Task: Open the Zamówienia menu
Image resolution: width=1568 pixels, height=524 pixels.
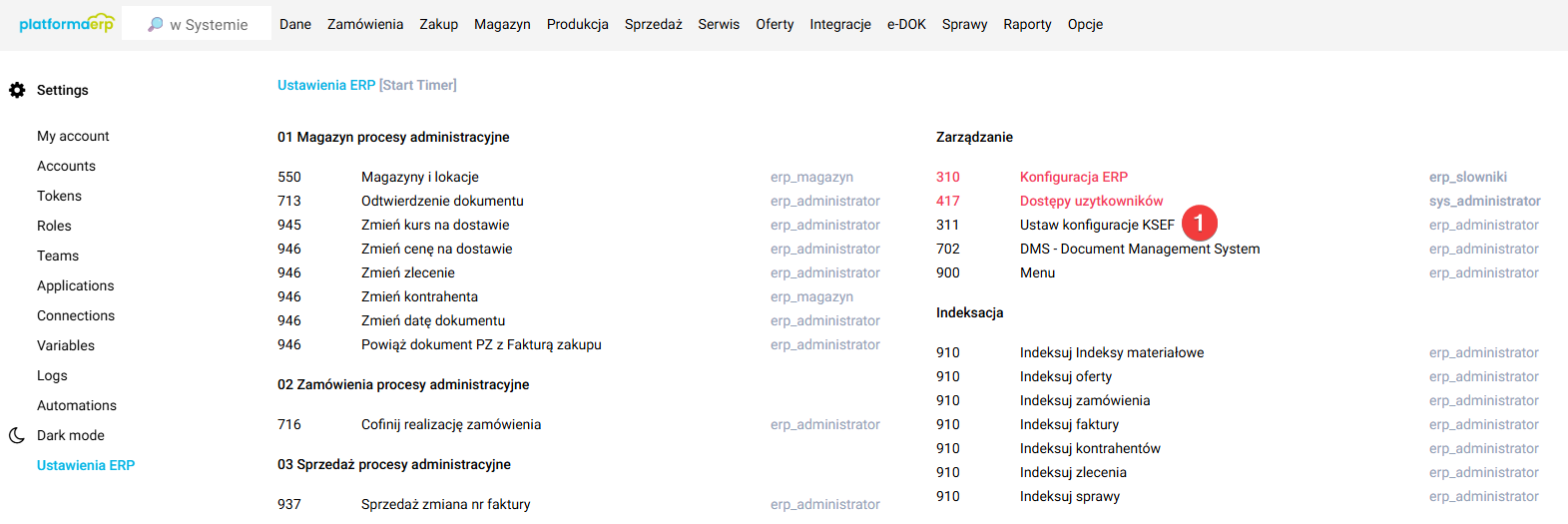Action: point(365,24)
